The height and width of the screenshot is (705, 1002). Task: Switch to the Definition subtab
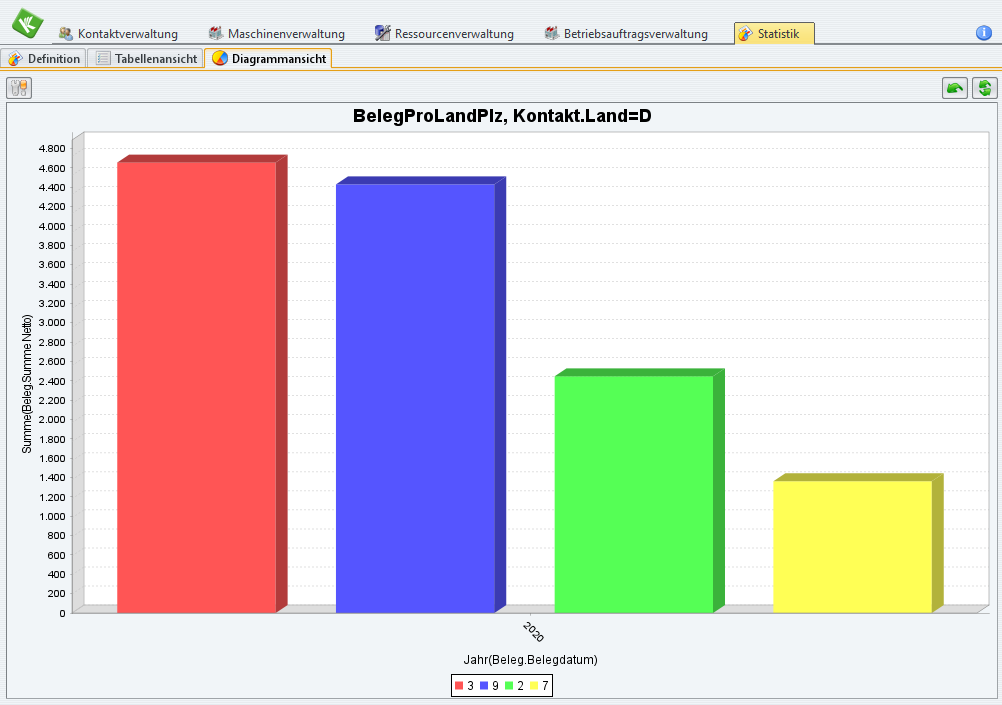(43, 58)
